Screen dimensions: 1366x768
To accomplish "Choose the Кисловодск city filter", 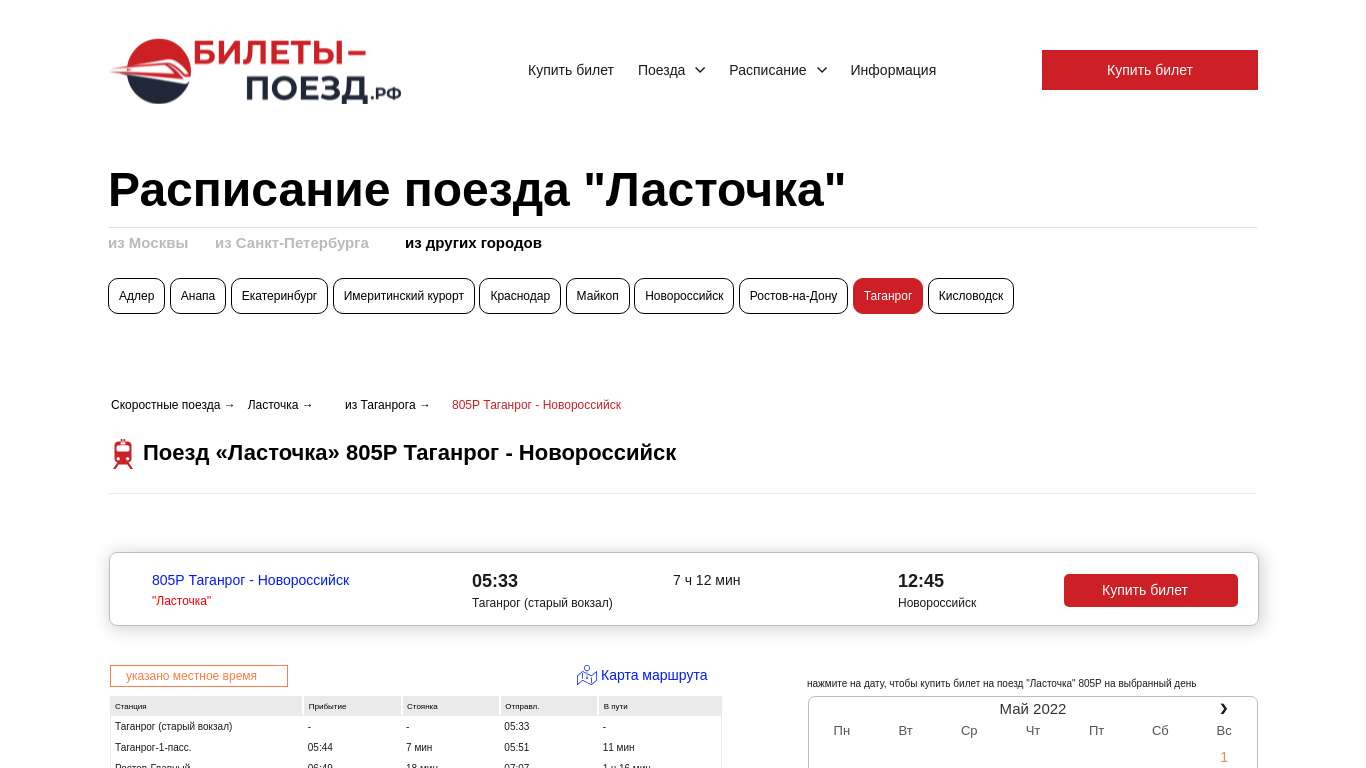I will click(970, 296).
